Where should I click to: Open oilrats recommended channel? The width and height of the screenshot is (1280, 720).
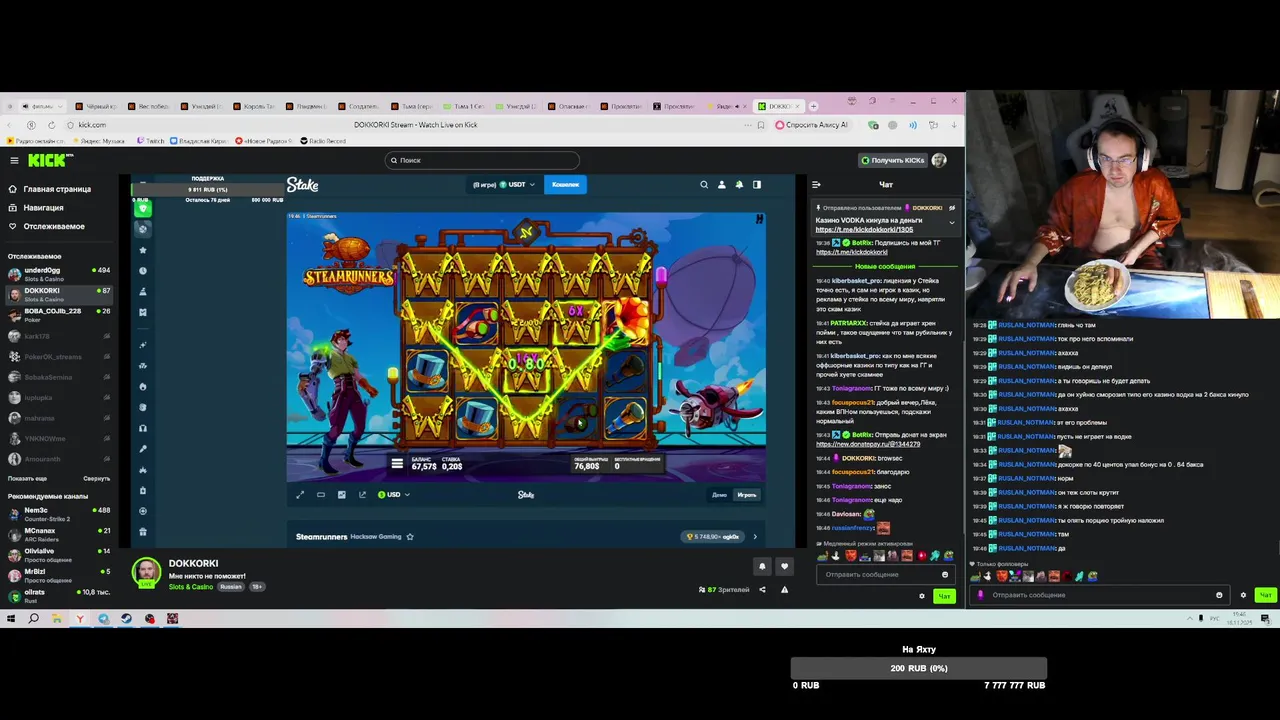59,595
